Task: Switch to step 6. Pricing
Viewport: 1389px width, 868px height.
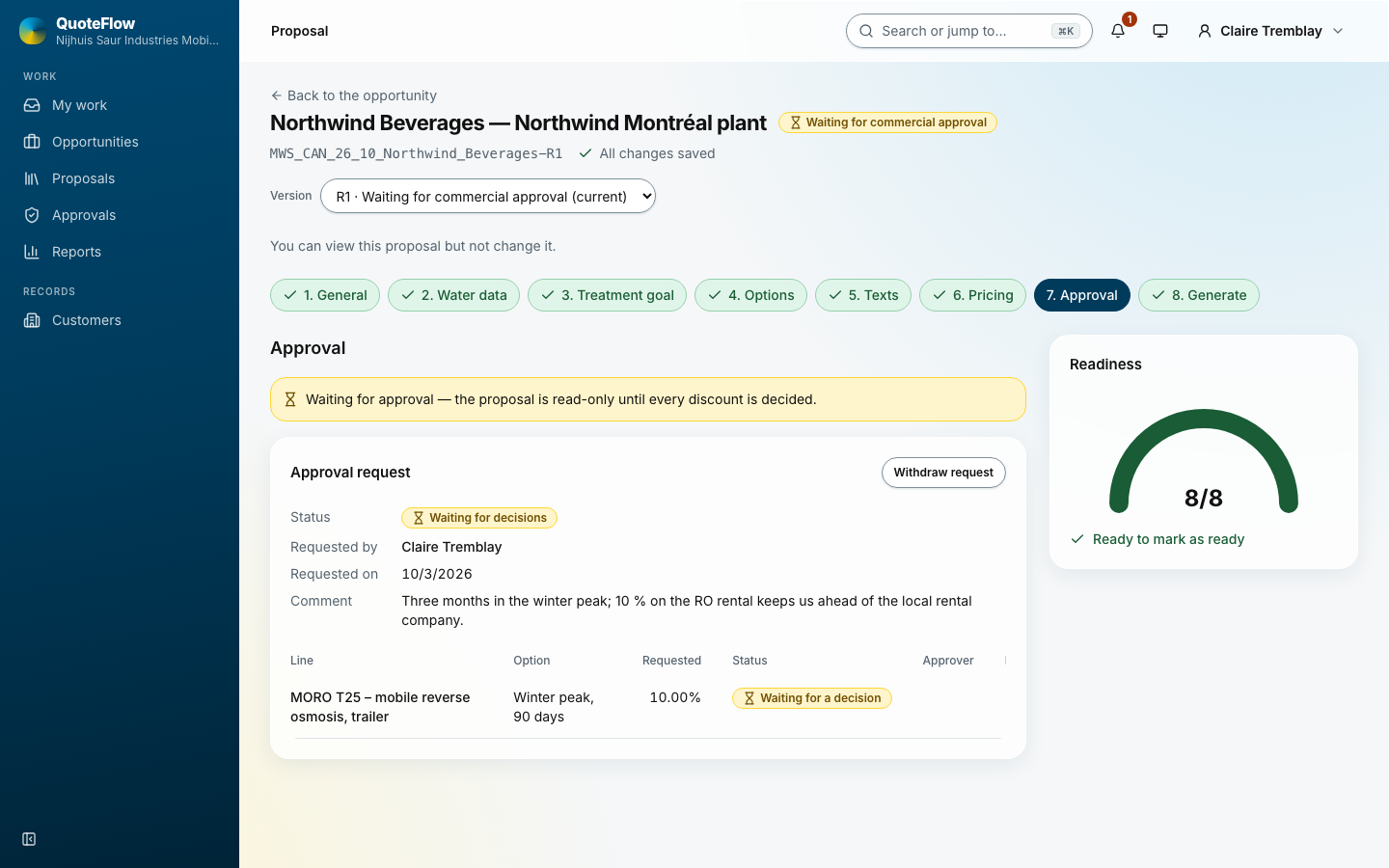Action: [972, 295]
